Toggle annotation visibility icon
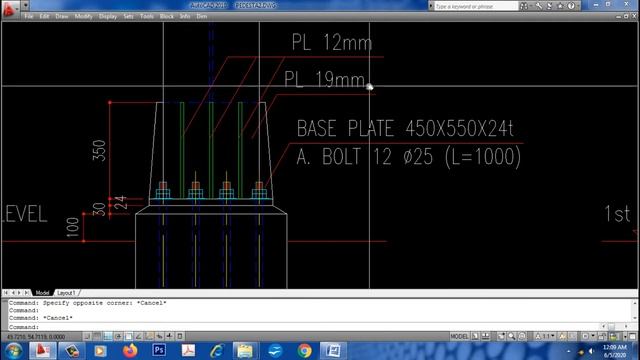 click(562, 336)
